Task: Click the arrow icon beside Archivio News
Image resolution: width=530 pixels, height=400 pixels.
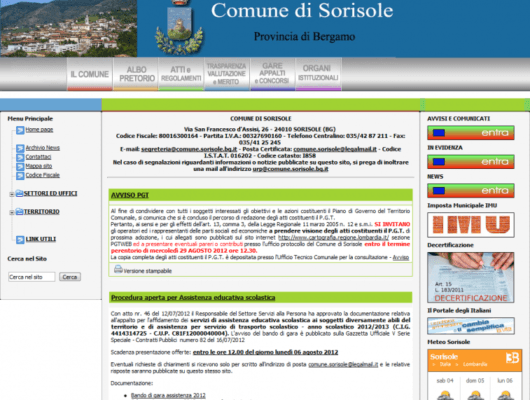Action: 20,148
